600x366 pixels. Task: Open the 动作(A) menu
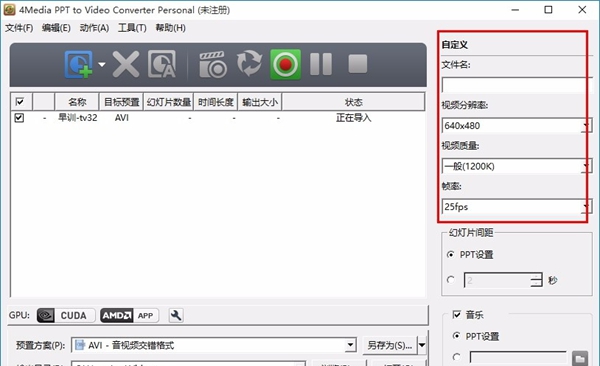(95, 28)
